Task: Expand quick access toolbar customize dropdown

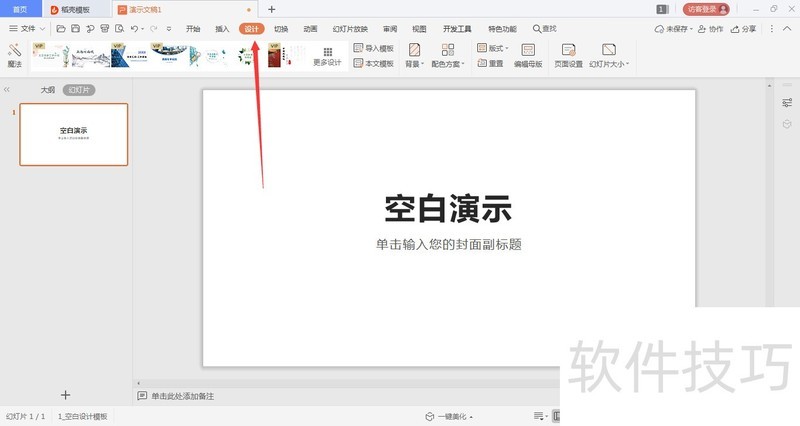Action: point(169,29)
